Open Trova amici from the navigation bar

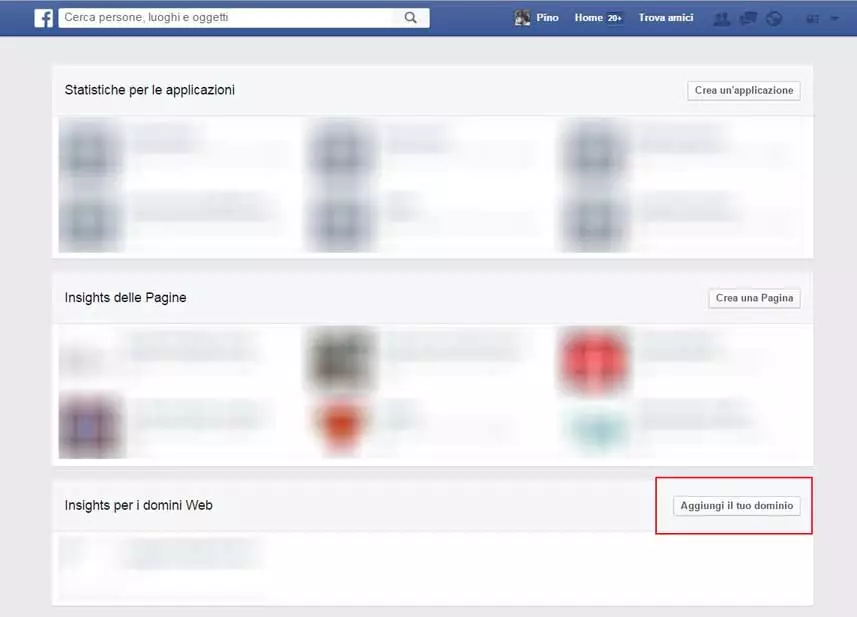[x=665, y=17]
